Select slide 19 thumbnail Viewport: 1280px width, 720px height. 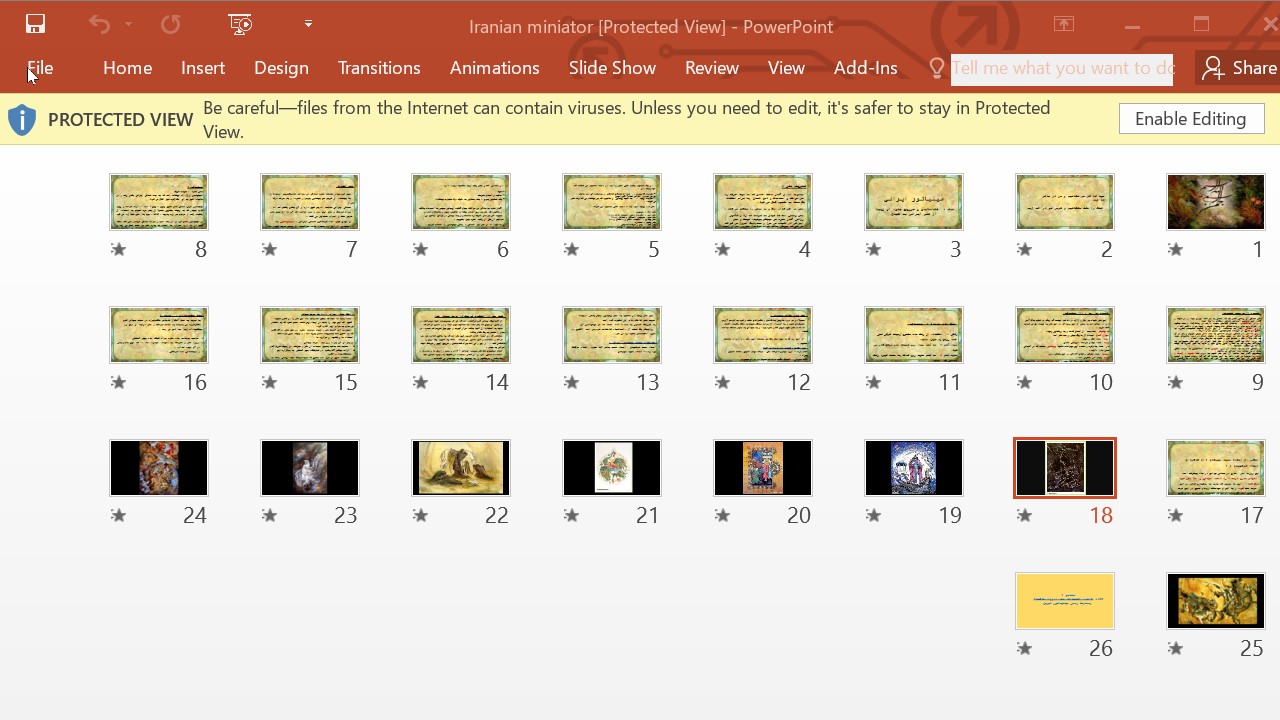tap(913, 468)
